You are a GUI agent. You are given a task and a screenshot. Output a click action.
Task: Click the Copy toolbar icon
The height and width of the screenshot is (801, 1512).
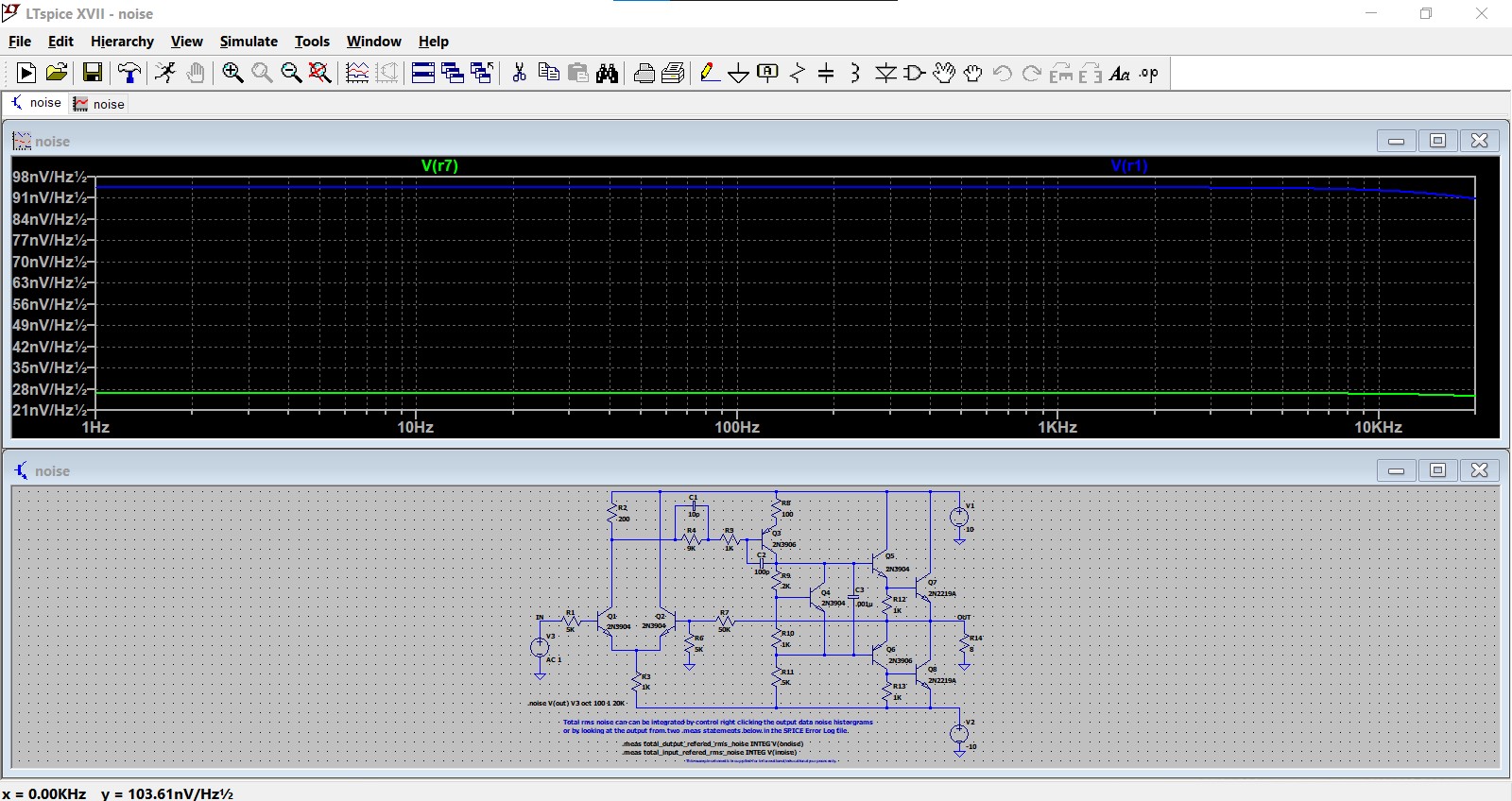548,73
